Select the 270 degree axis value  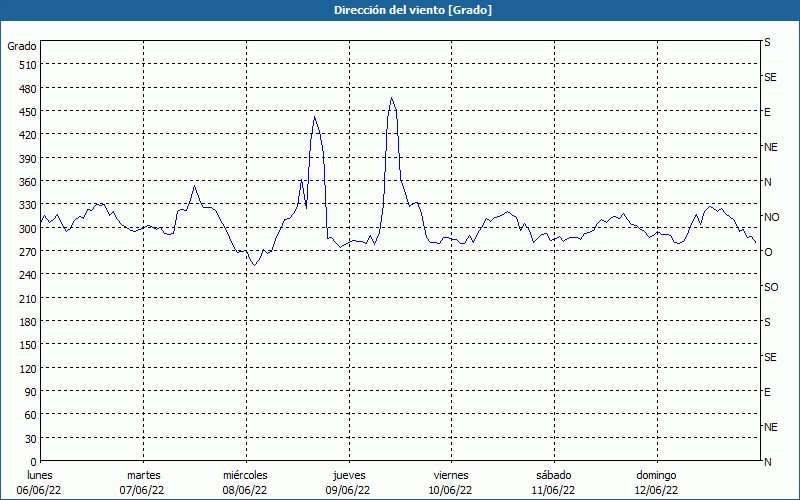(x=28, y=252)
